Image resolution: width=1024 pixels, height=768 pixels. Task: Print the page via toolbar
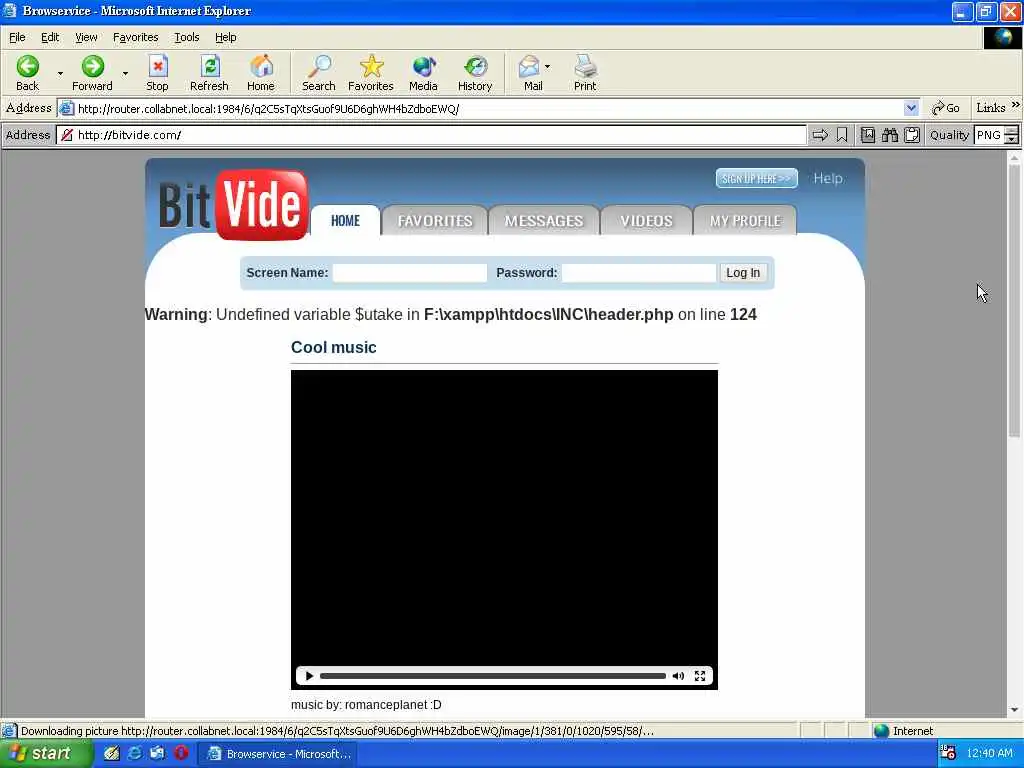click(585, 72)
